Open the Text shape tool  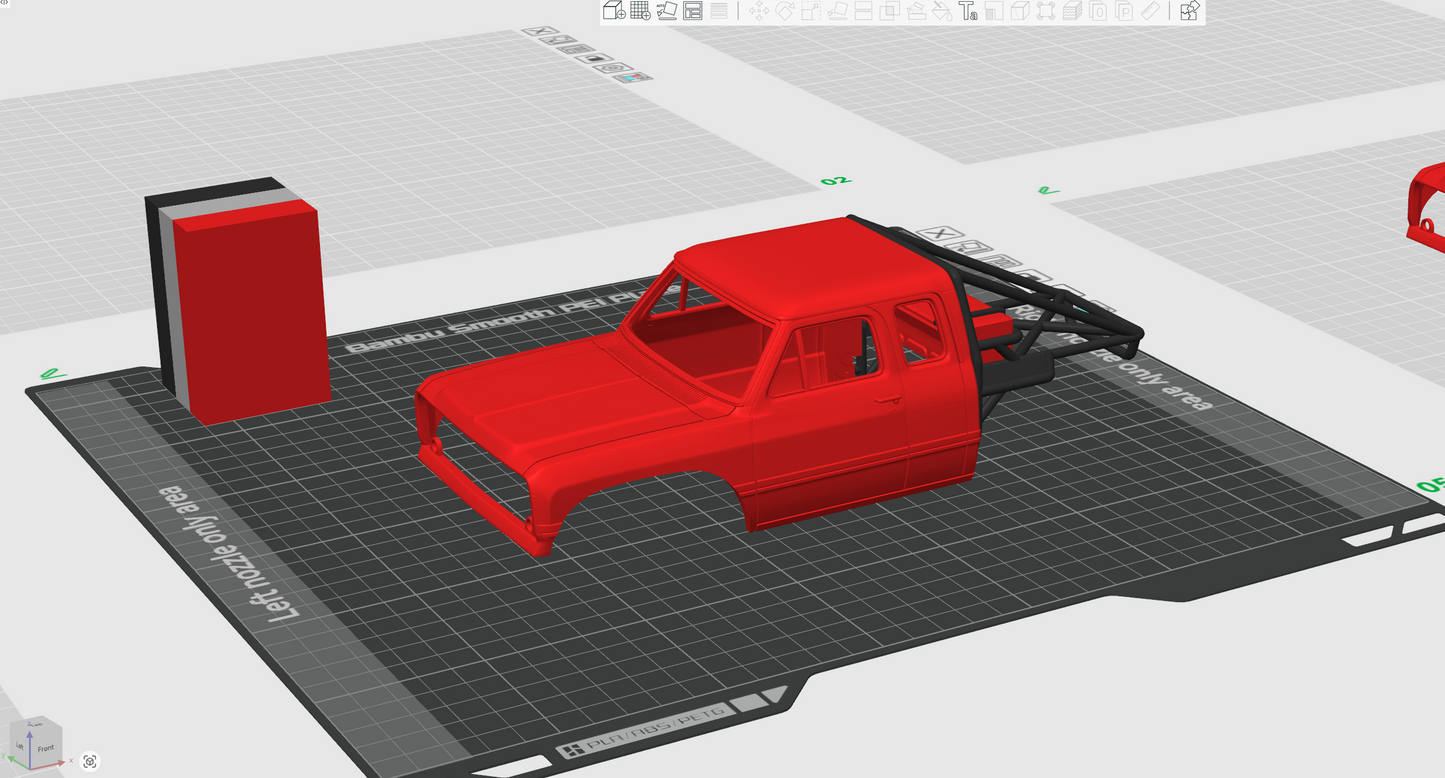(967, 11)
